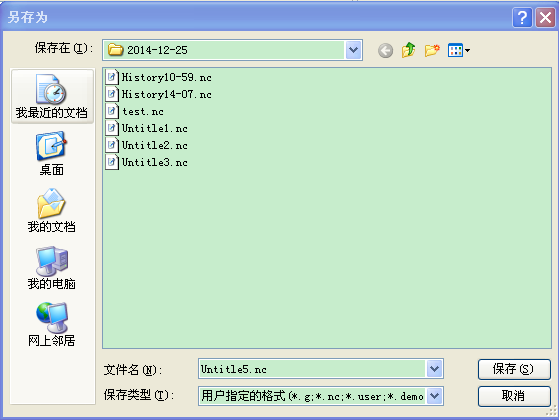
Task: Click the Untitle3.nc file icon
Action: [112, 162]
